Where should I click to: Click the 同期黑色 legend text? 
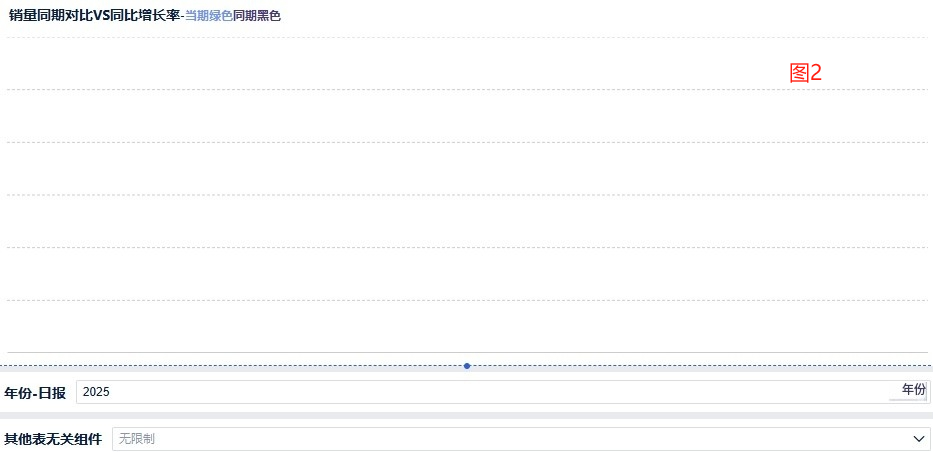click(256, 16)
